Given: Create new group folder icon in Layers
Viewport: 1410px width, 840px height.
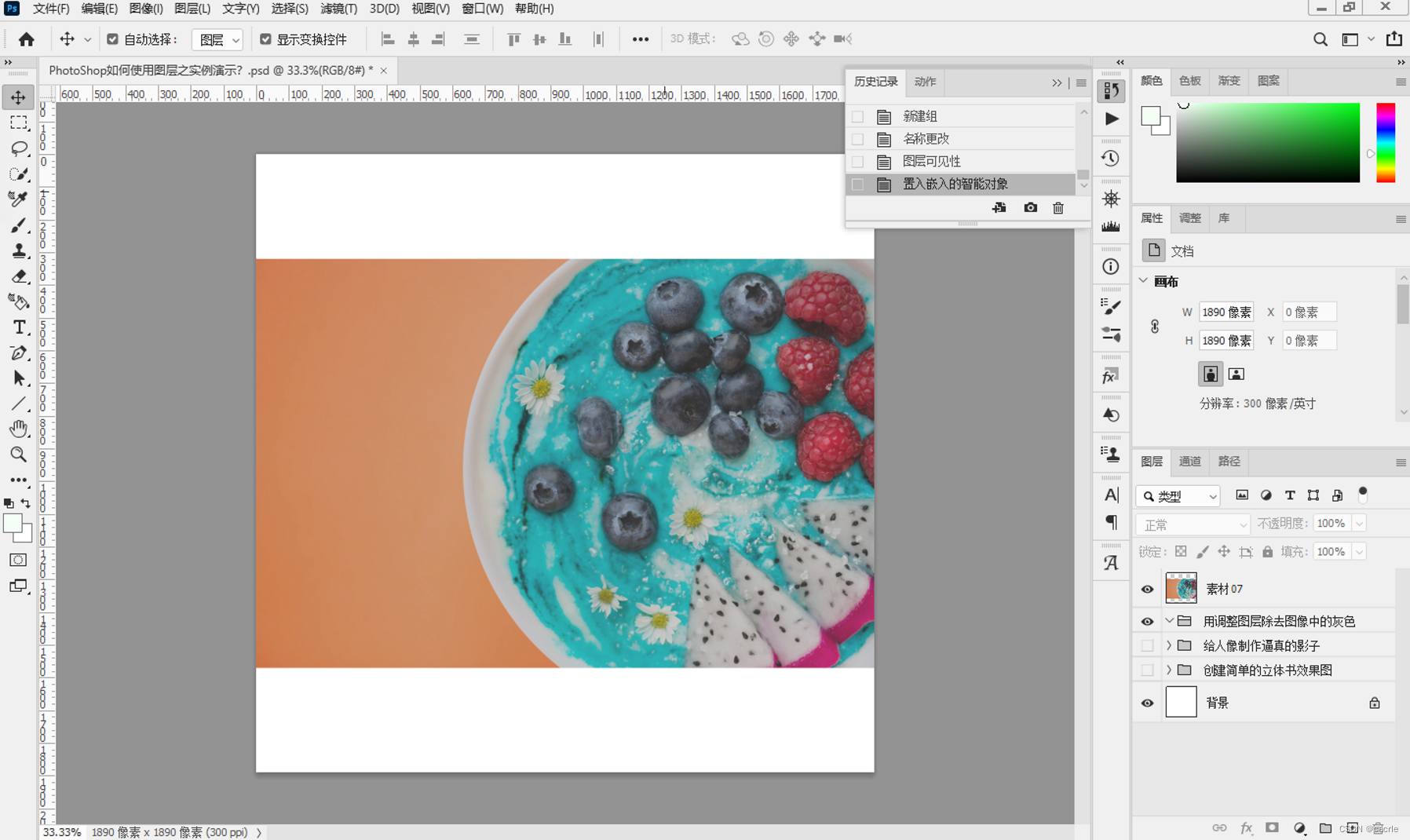Looking at the screenshot, I should pyautogui.click(x=1325, y=828).
